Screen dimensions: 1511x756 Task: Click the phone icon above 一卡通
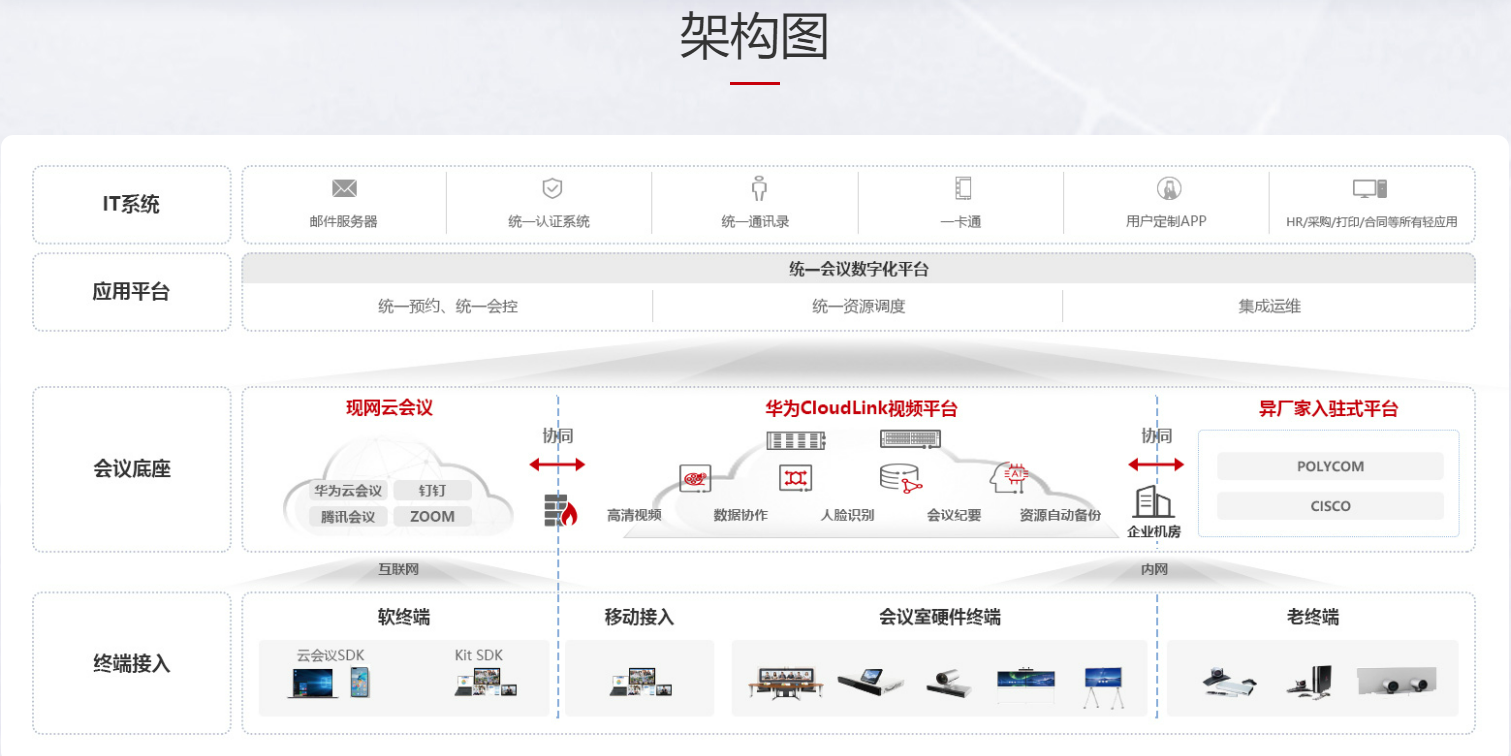tap(963, 188)
